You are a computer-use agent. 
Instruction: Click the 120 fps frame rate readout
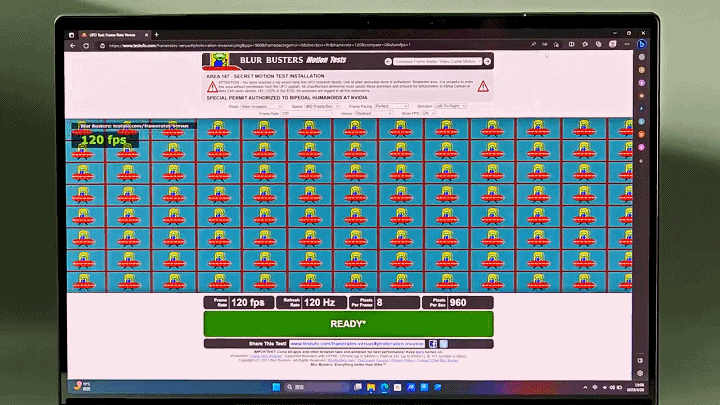[x=248, y=303]
